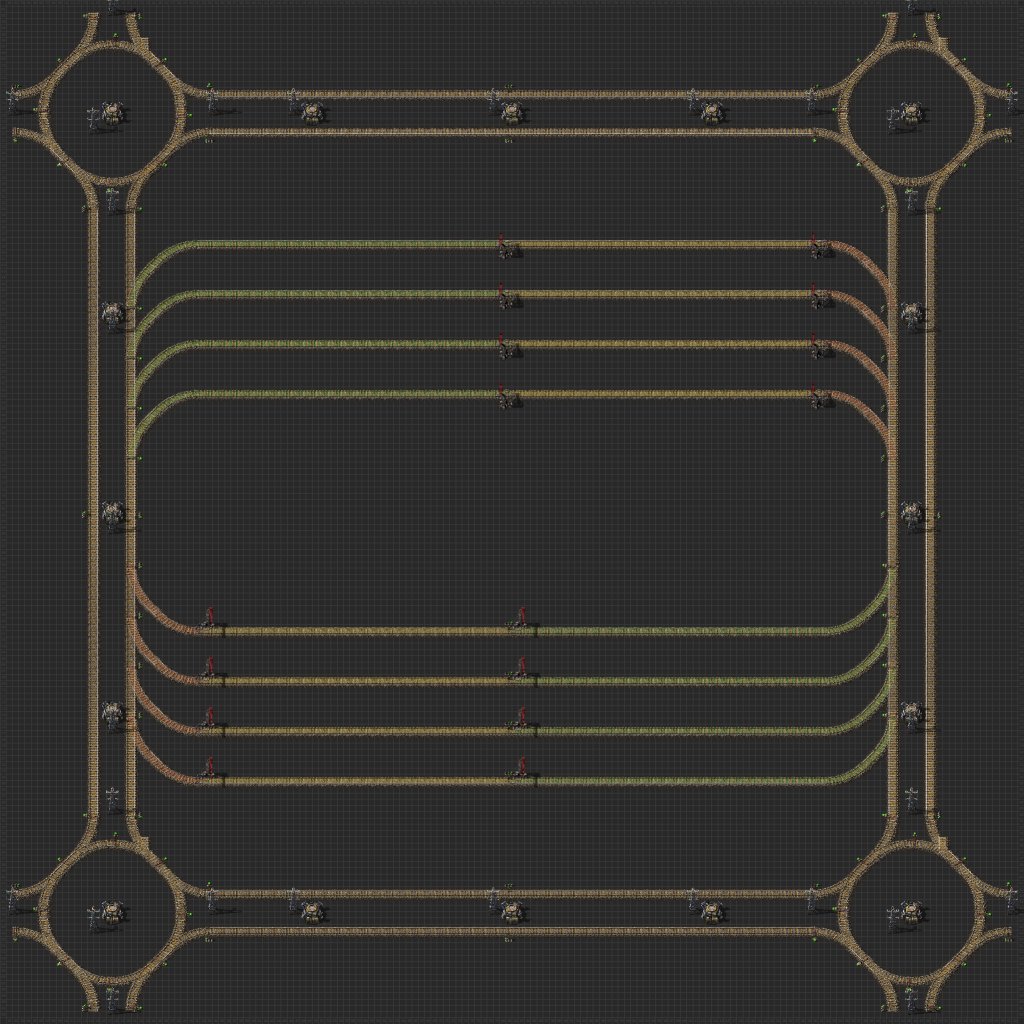Select the roboport inside the bottom-left roundabout
This screenshot has width=1024, height=1024.
113,912
